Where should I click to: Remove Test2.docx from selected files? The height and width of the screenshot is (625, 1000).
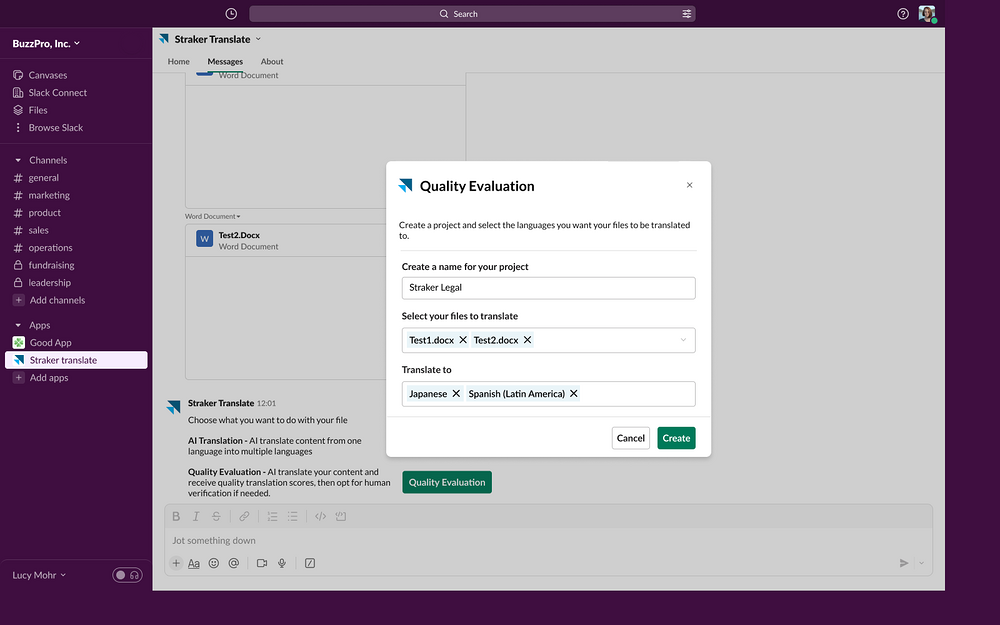tap(527, 340)
